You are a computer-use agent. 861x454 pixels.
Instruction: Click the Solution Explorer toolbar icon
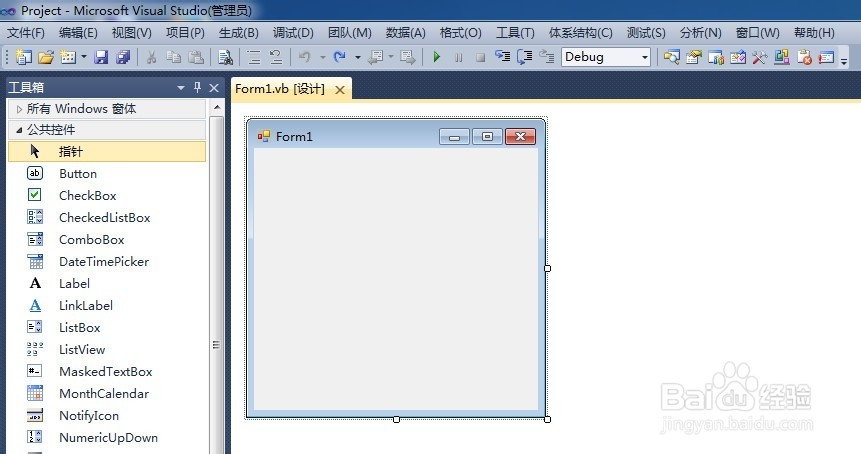pyautogui.click(x=671, y=57)
